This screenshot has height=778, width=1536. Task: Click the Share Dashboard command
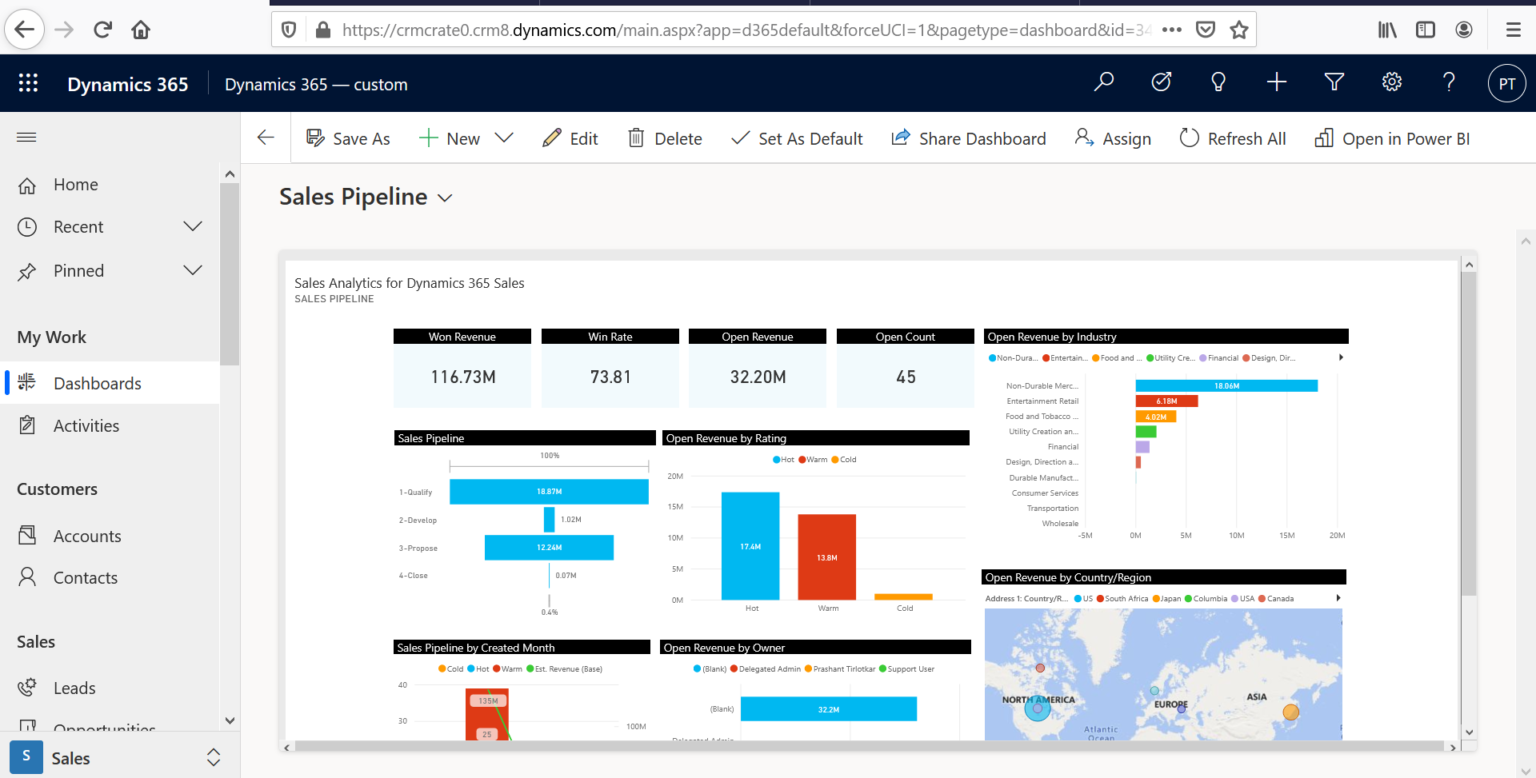point(968,137)
